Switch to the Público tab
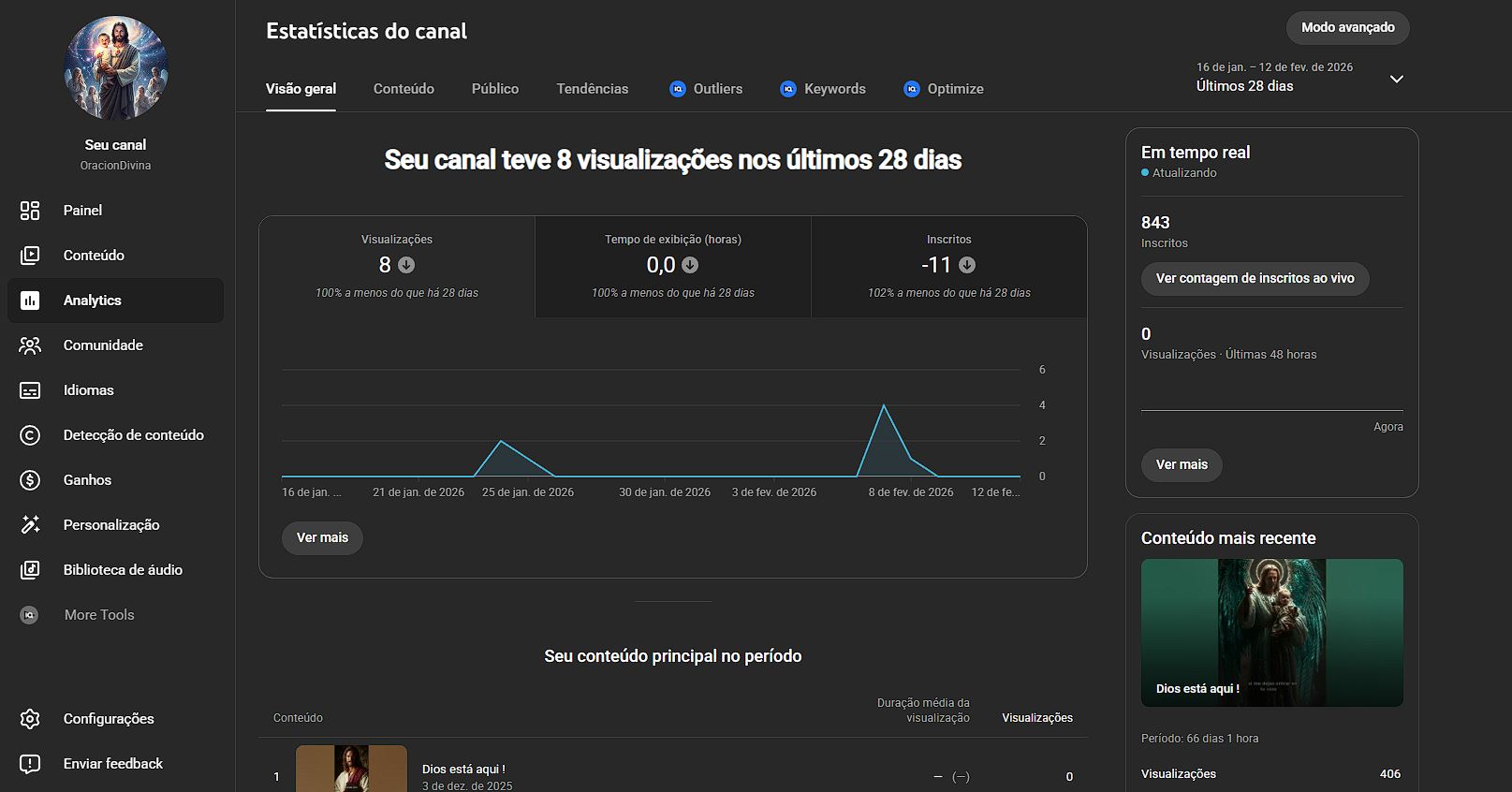1512x792 pixels. pyautogui.click(x=494, y=89)
